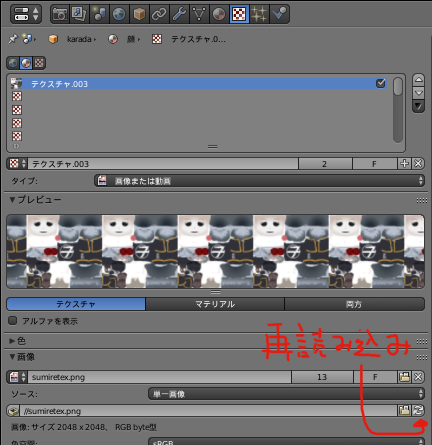Uncheck the テクスチャ.003 slot enable checkbox
This screenshot has height=445, width=432.
380,83
